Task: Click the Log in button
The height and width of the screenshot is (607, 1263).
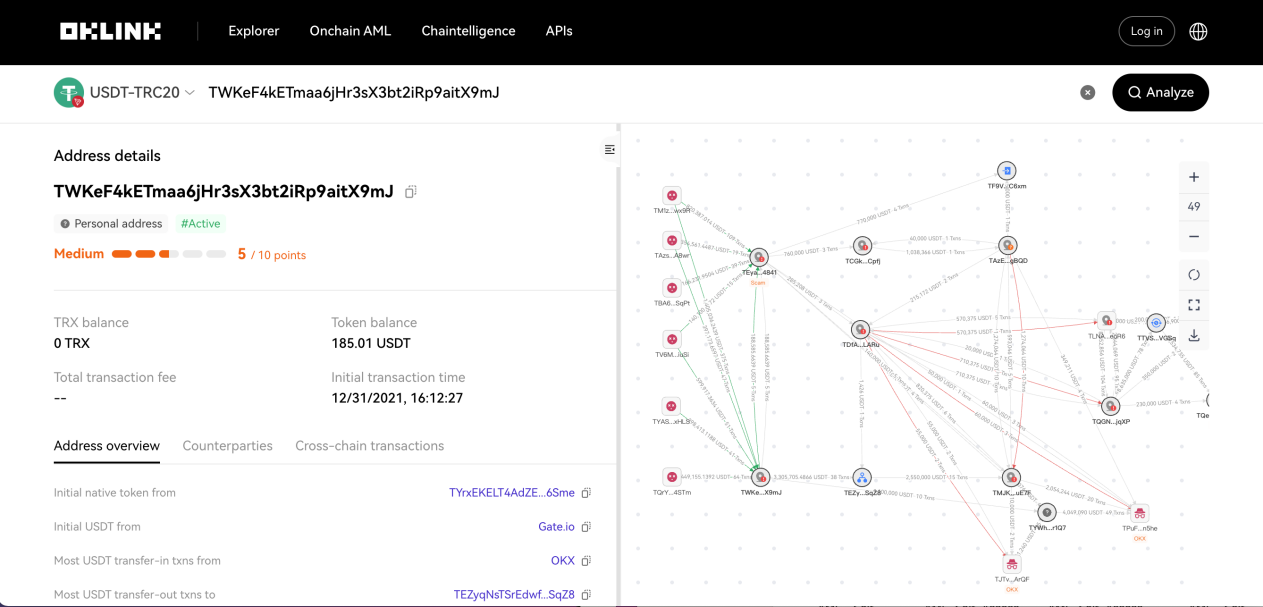Action: [x=1146, y=31]
